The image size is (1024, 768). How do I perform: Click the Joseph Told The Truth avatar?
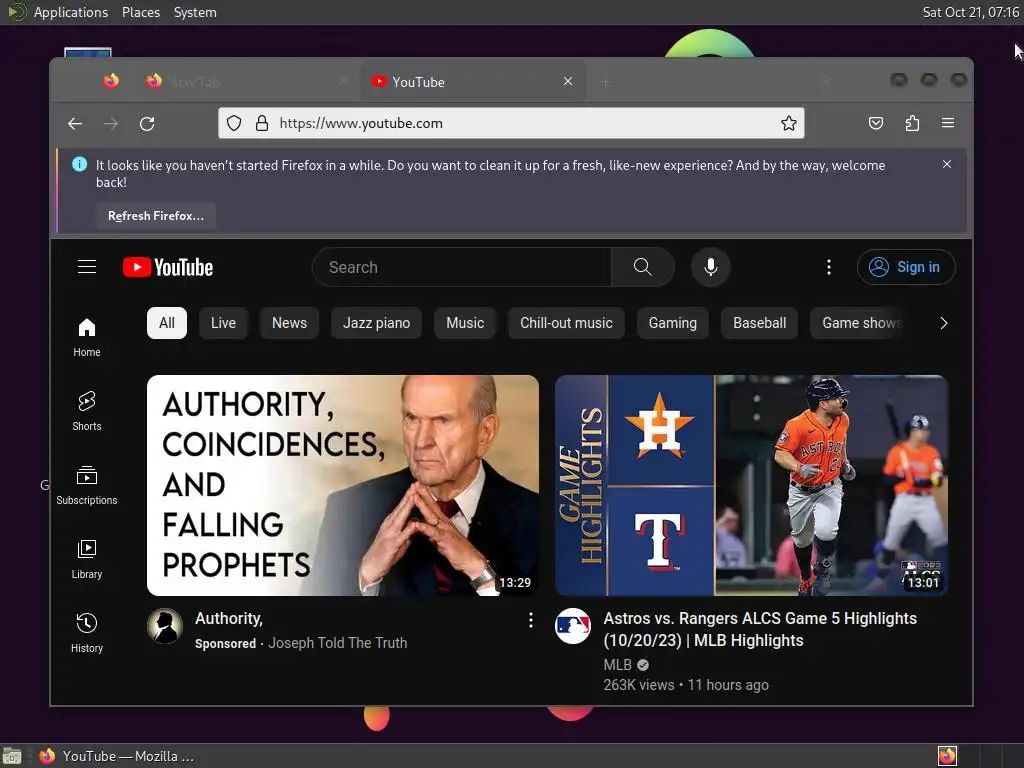[165, 626]
